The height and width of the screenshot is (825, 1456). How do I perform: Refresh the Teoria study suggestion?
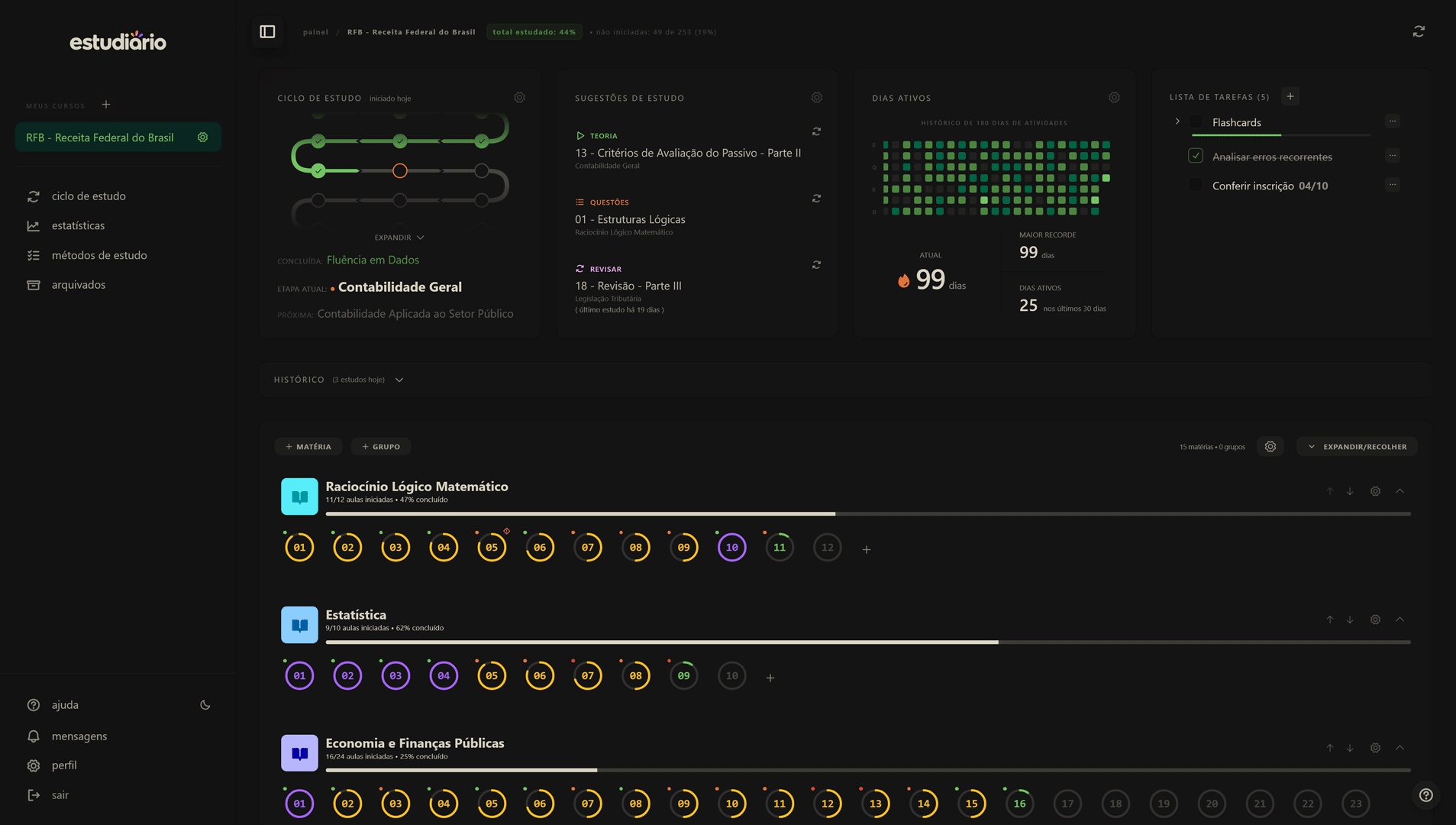[816, 131]
